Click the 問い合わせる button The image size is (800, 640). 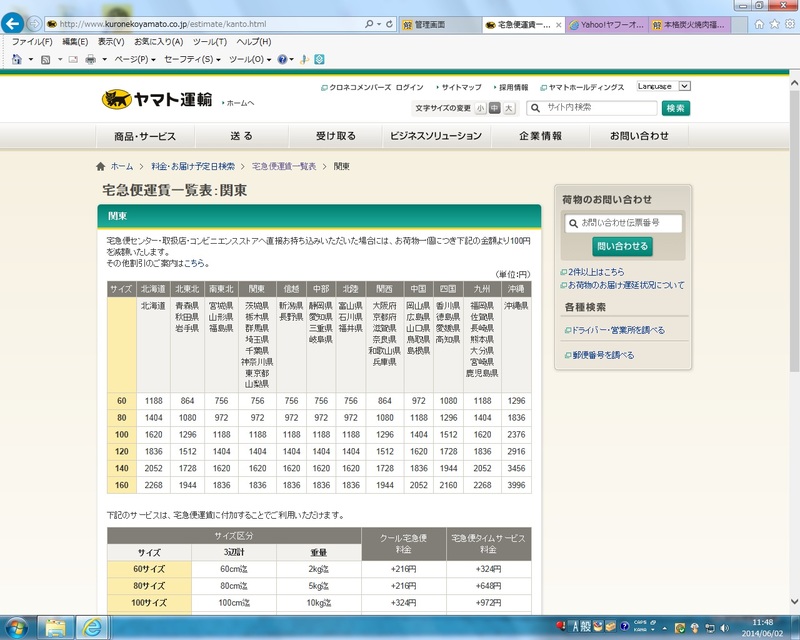(622, 247)
